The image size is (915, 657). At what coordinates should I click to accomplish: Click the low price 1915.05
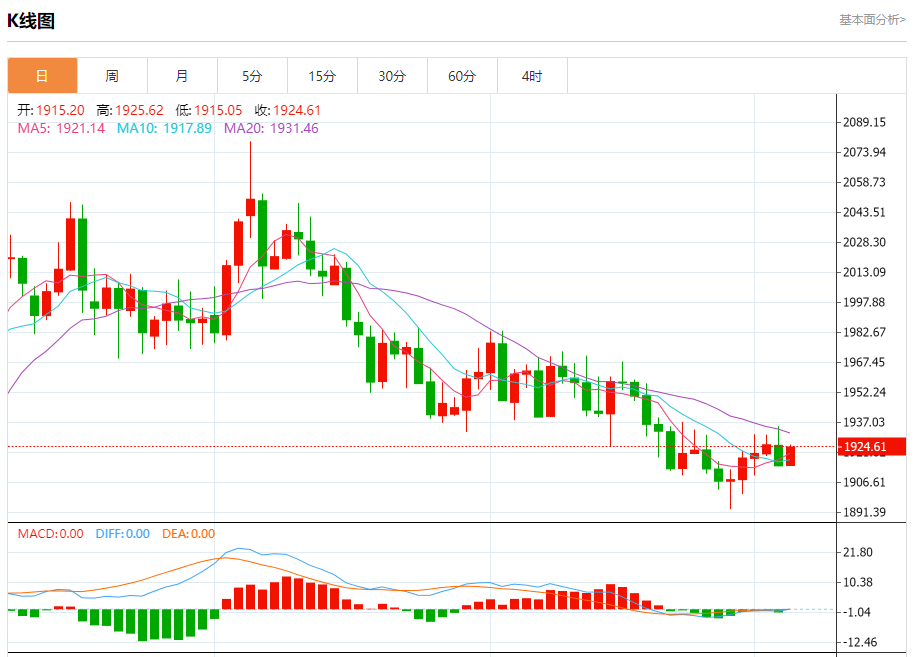[218, 110]
